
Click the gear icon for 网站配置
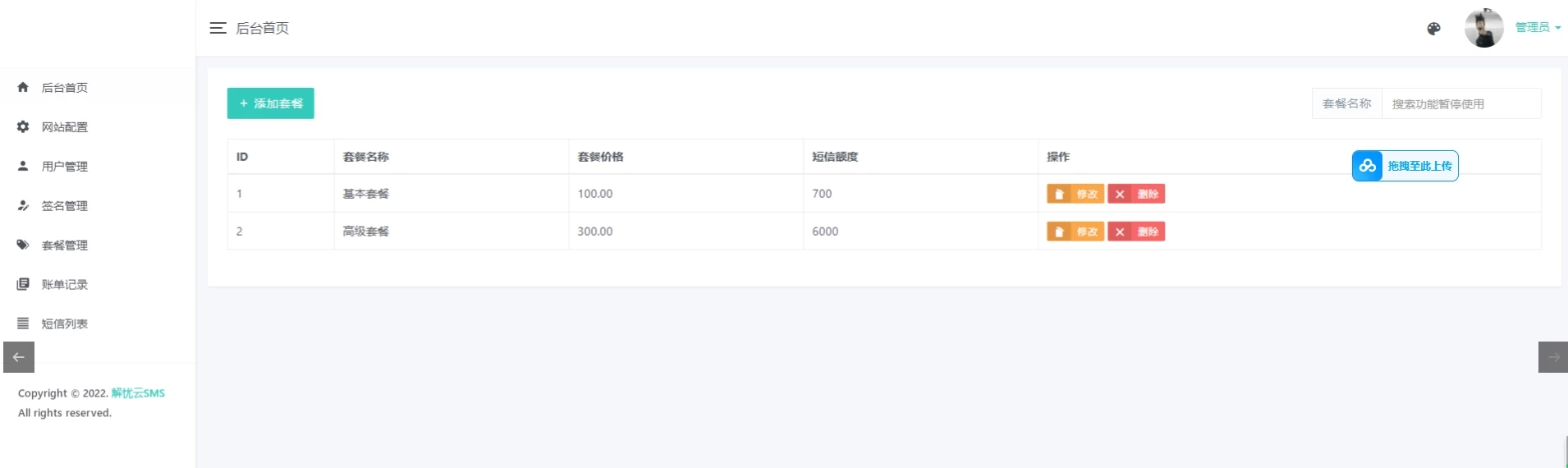click(x=23, y=126)
